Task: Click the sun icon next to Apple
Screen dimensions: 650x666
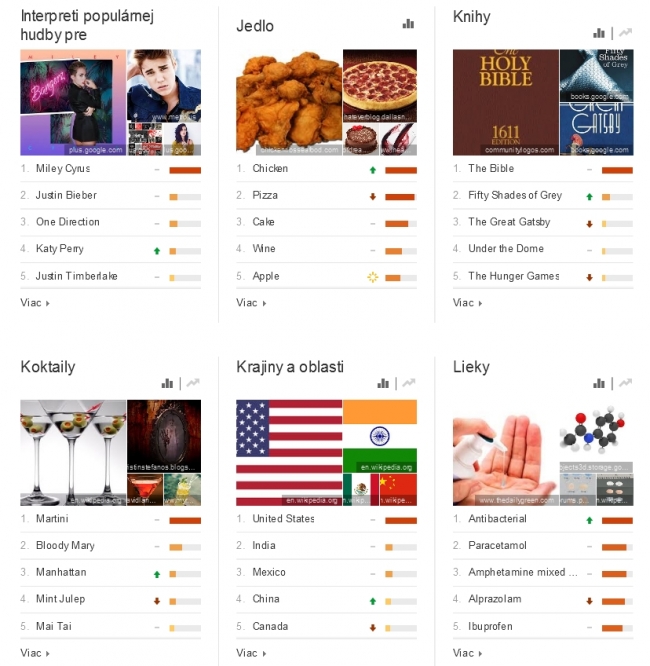Action: [373, 277]
